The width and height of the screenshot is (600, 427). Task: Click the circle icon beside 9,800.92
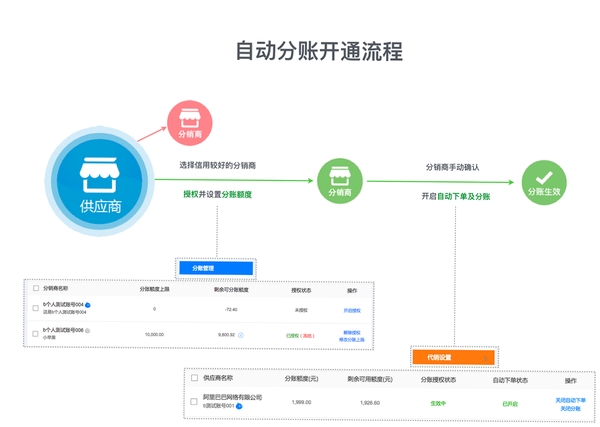(x=241, y=335)
